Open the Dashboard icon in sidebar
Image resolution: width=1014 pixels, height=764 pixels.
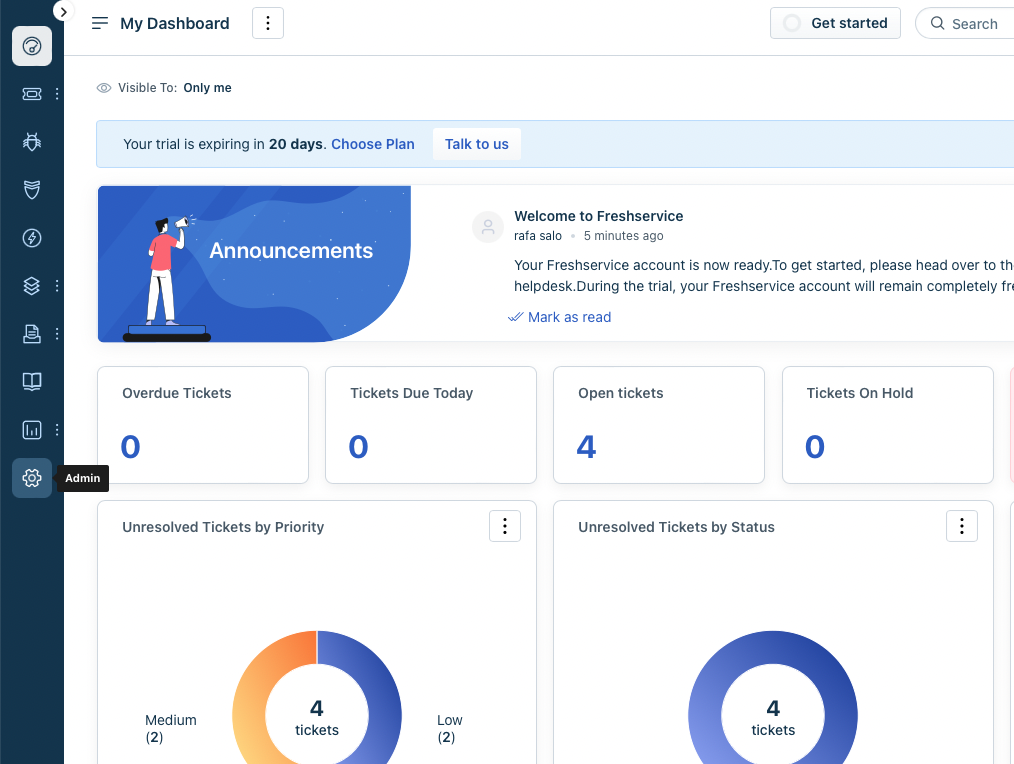[32, 46]
